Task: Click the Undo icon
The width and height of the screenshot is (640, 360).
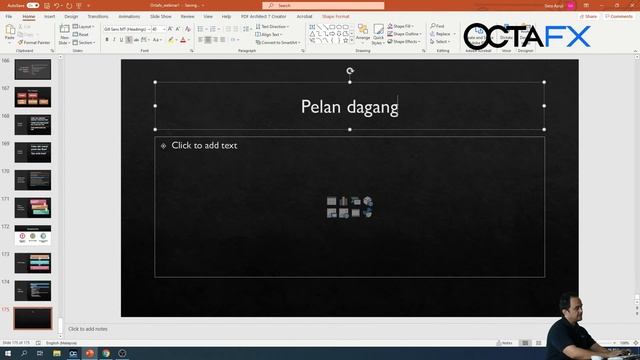Action: (57, 5)
